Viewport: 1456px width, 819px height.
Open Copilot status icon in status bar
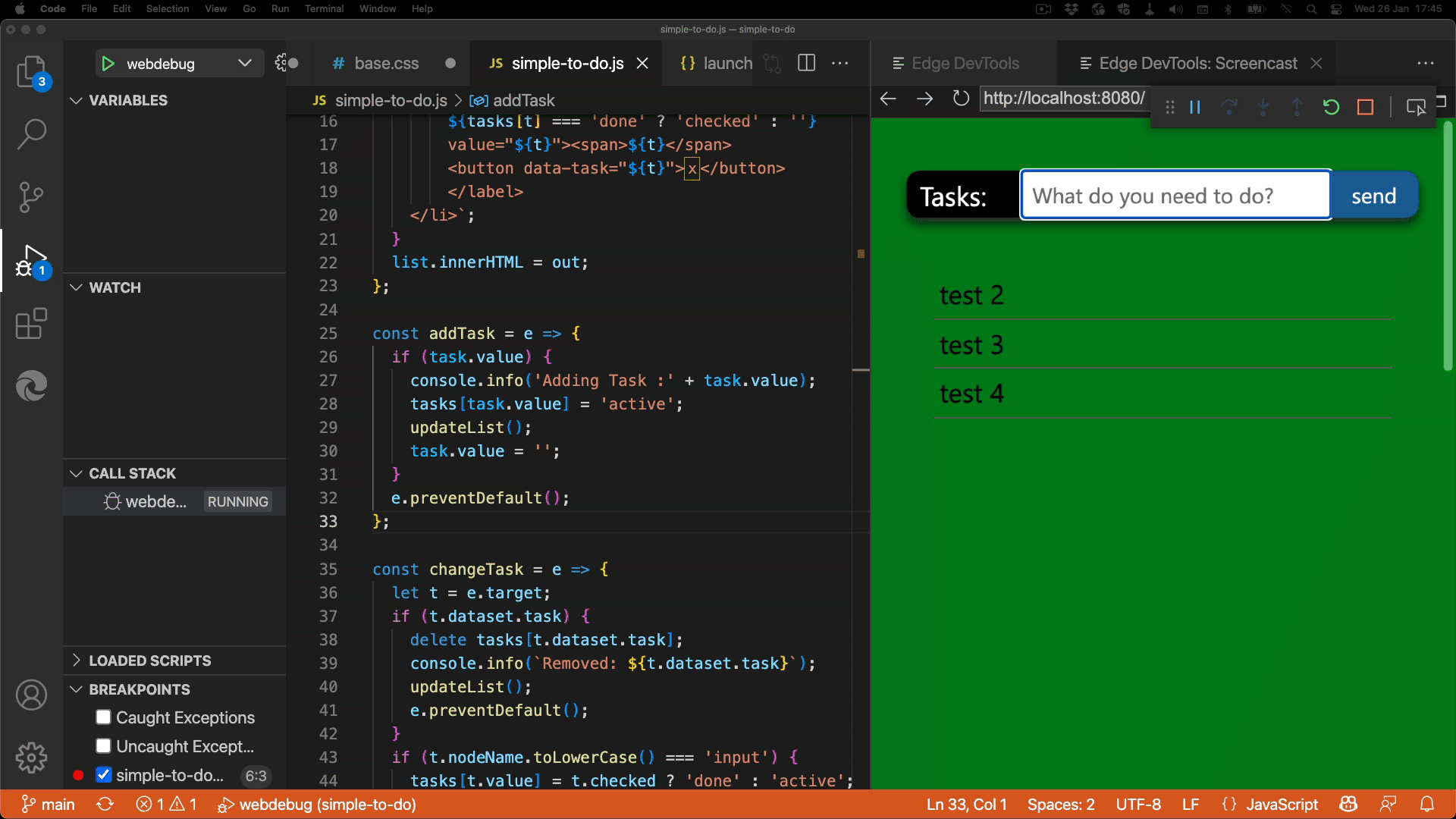(1348, 805)
